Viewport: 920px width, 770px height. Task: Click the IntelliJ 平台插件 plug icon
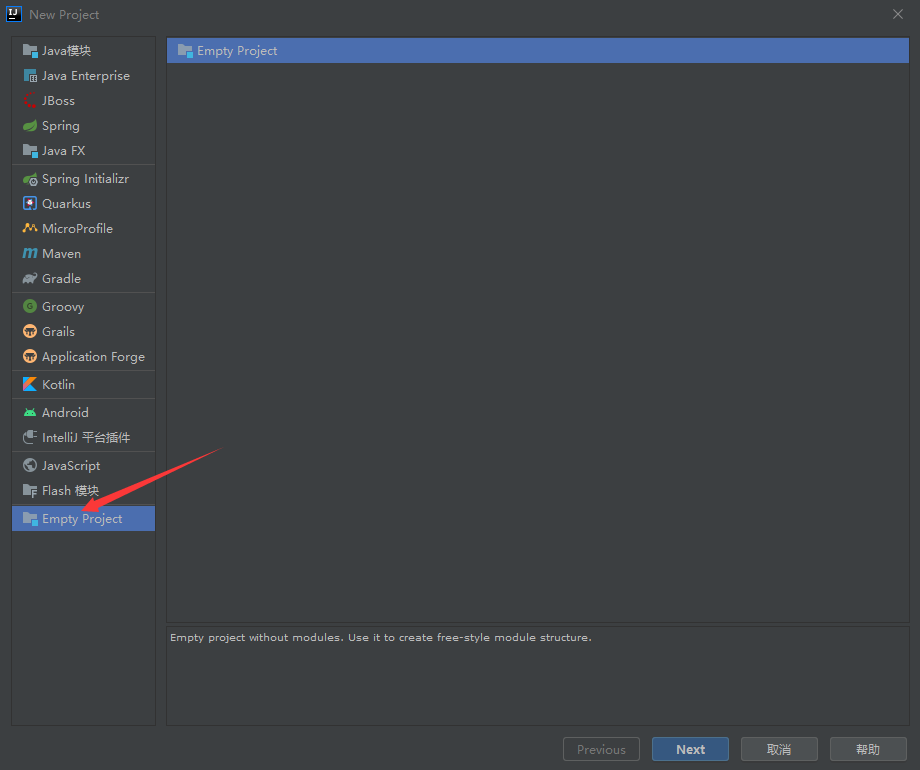pyautogui.click(x=30, y=437)
